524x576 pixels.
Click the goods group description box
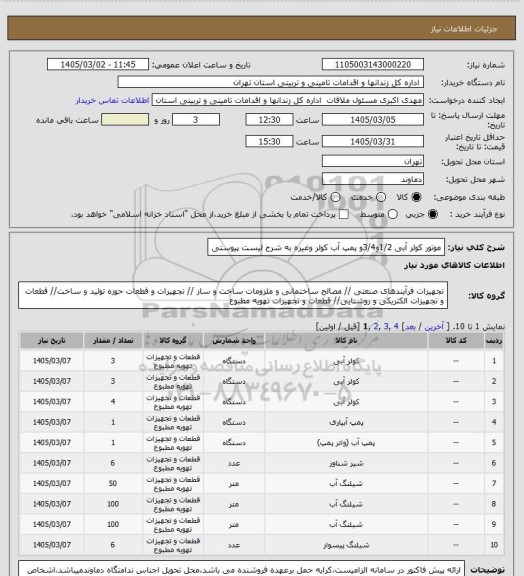pos(233,295)
